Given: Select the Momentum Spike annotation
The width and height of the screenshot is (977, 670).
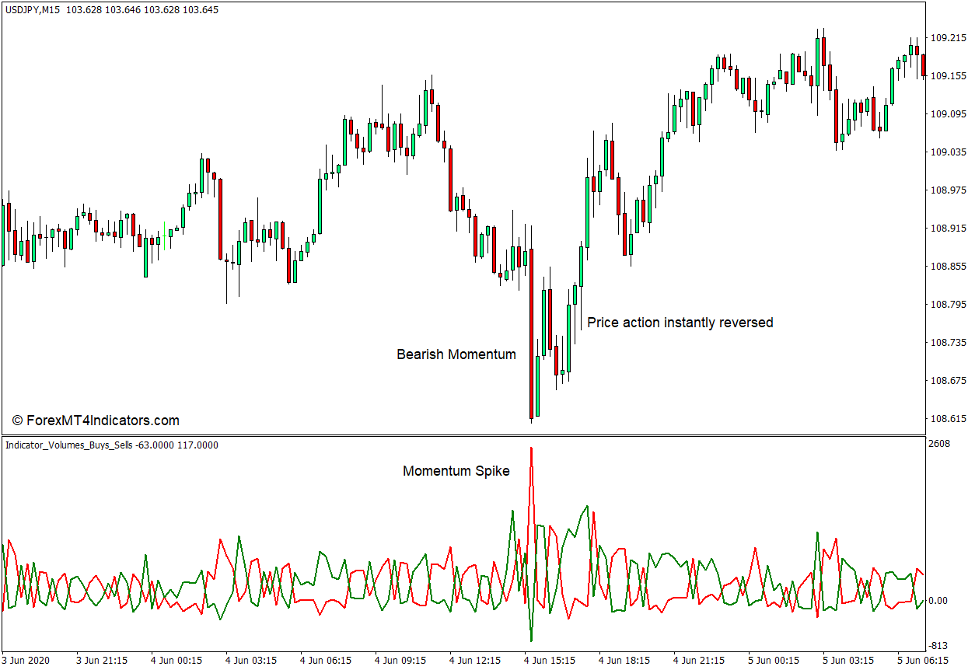Looking at the screenshot, I should pos(456,471).
